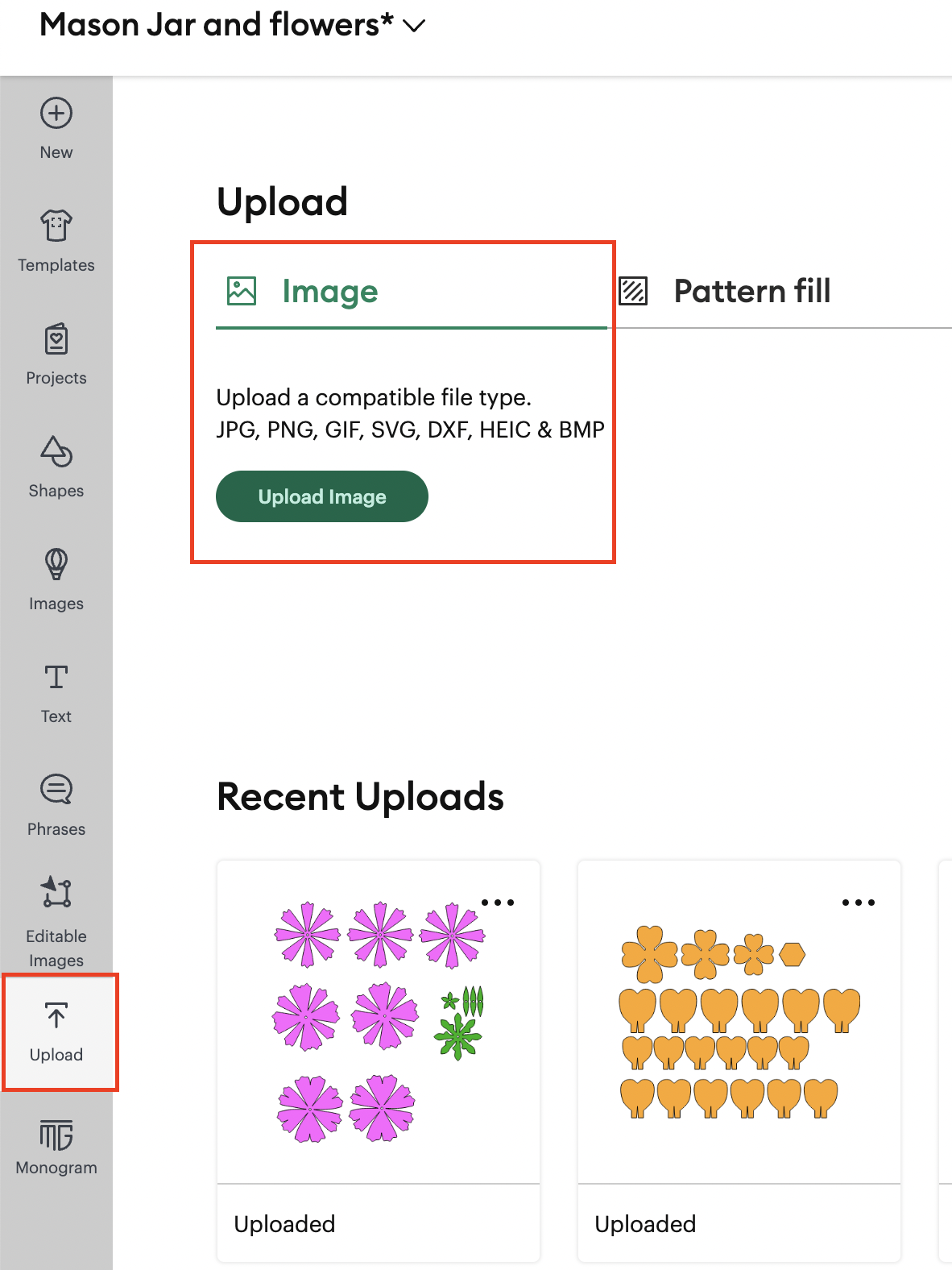Open the Images lightbulb icon
952x1270 pixels.
click(x=56, y=565)
